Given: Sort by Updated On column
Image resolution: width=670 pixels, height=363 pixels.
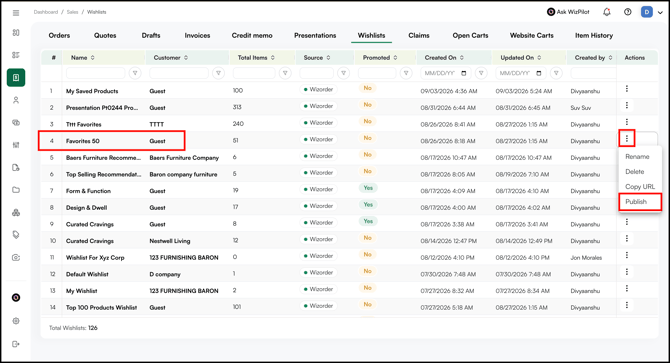Looking at the screenshot, I should pos(520,58).
